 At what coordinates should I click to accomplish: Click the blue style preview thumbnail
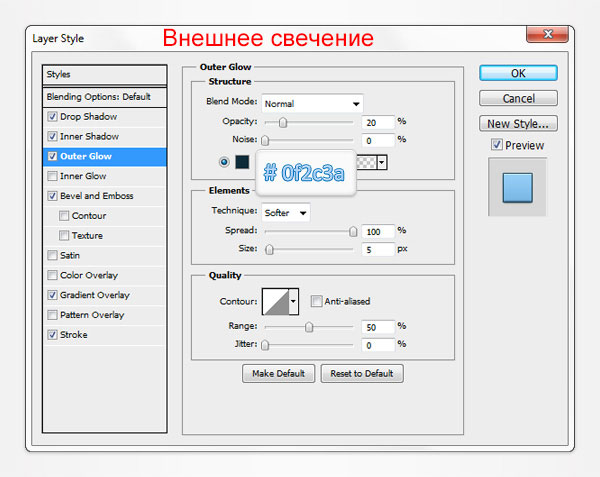(517, 187)
